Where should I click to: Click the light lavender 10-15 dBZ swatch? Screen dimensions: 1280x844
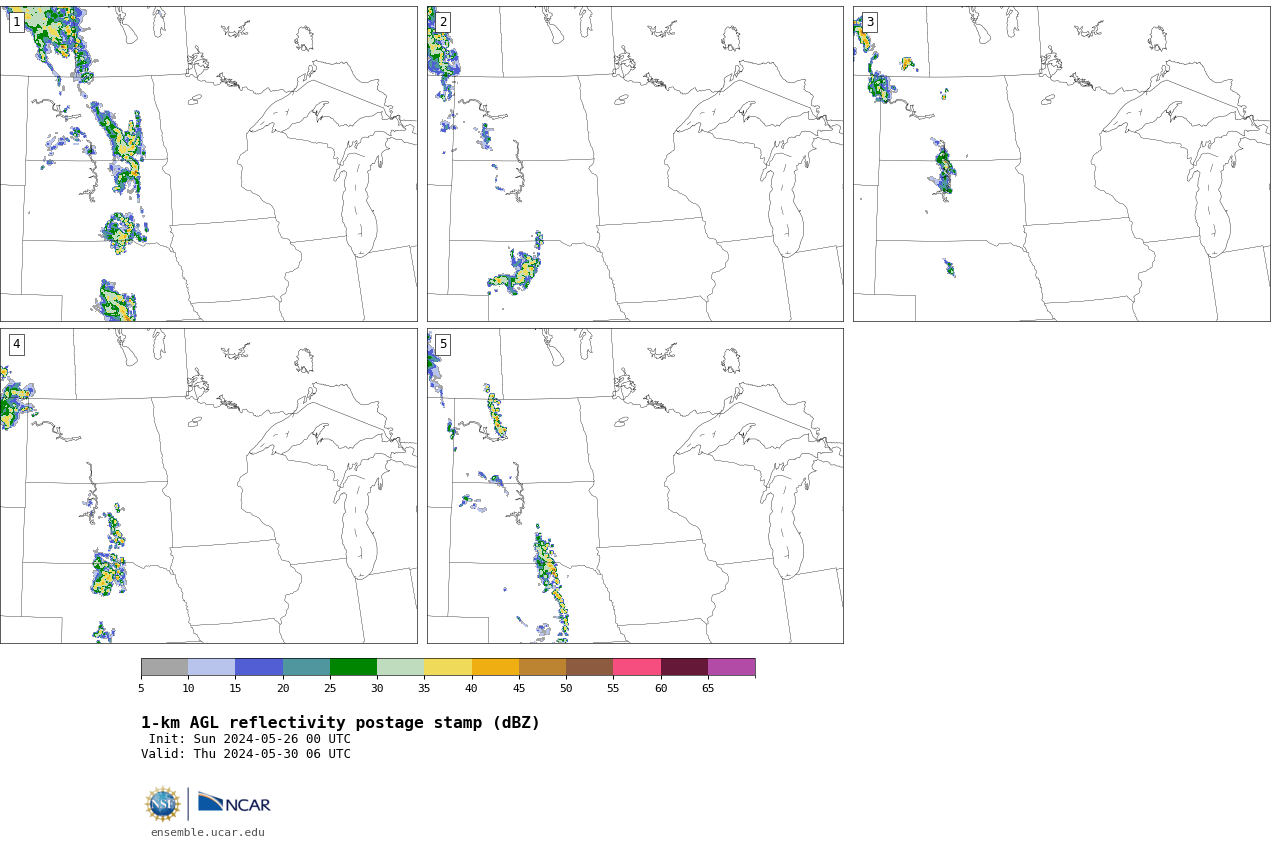pyautogui.click(x=211, y=667)
